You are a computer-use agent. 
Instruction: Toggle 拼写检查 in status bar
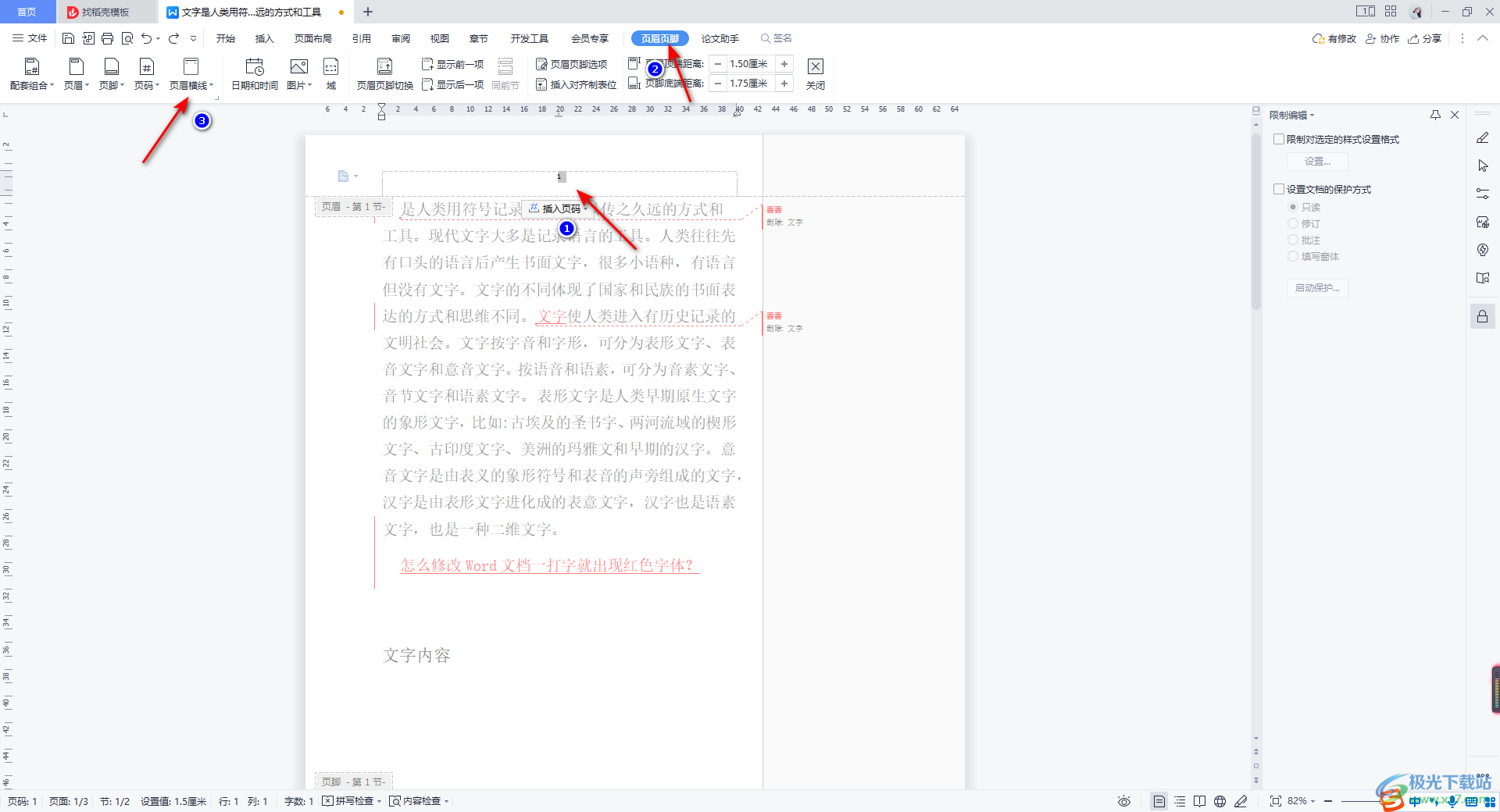348,801
